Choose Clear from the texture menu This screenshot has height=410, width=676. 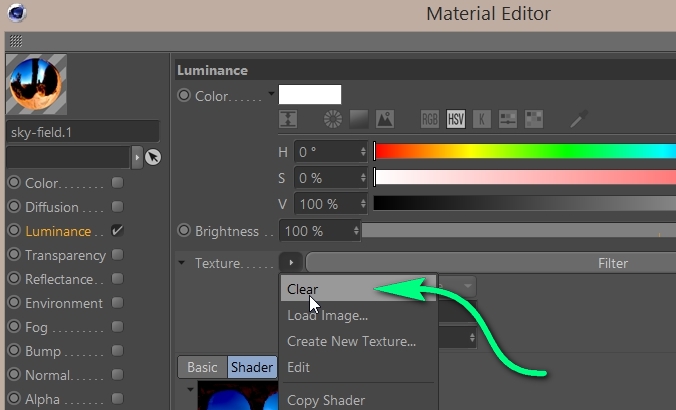[x=302, y=289]
